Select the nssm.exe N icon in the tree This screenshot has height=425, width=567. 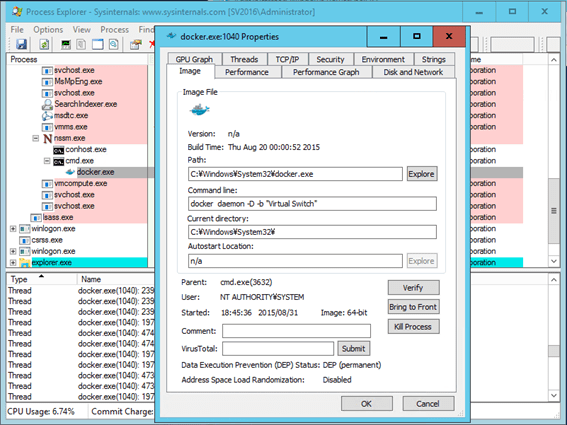pos(47,138)
